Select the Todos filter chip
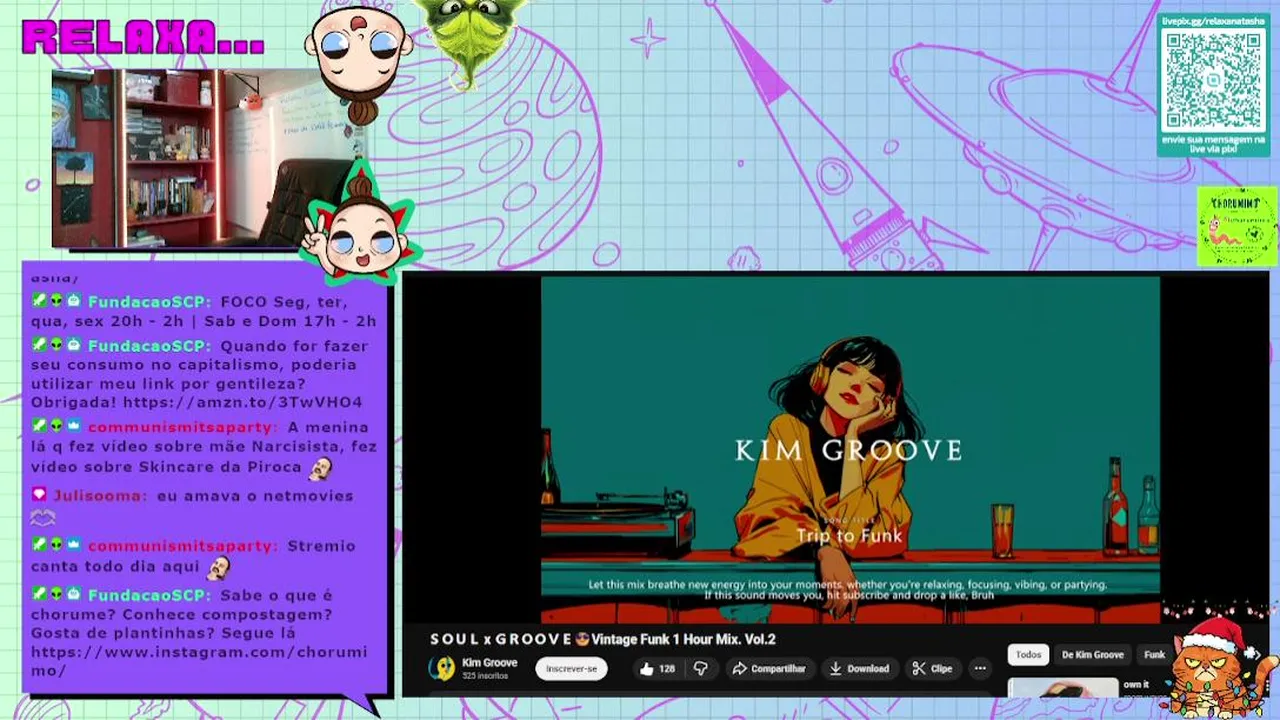Screen dimensions: 1280x720 click(1028, 655)
